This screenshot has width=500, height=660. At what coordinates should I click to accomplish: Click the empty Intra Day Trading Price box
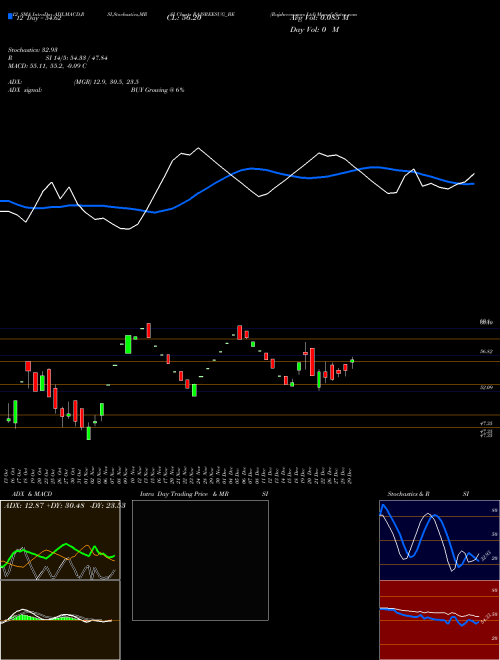click(200, 560)
